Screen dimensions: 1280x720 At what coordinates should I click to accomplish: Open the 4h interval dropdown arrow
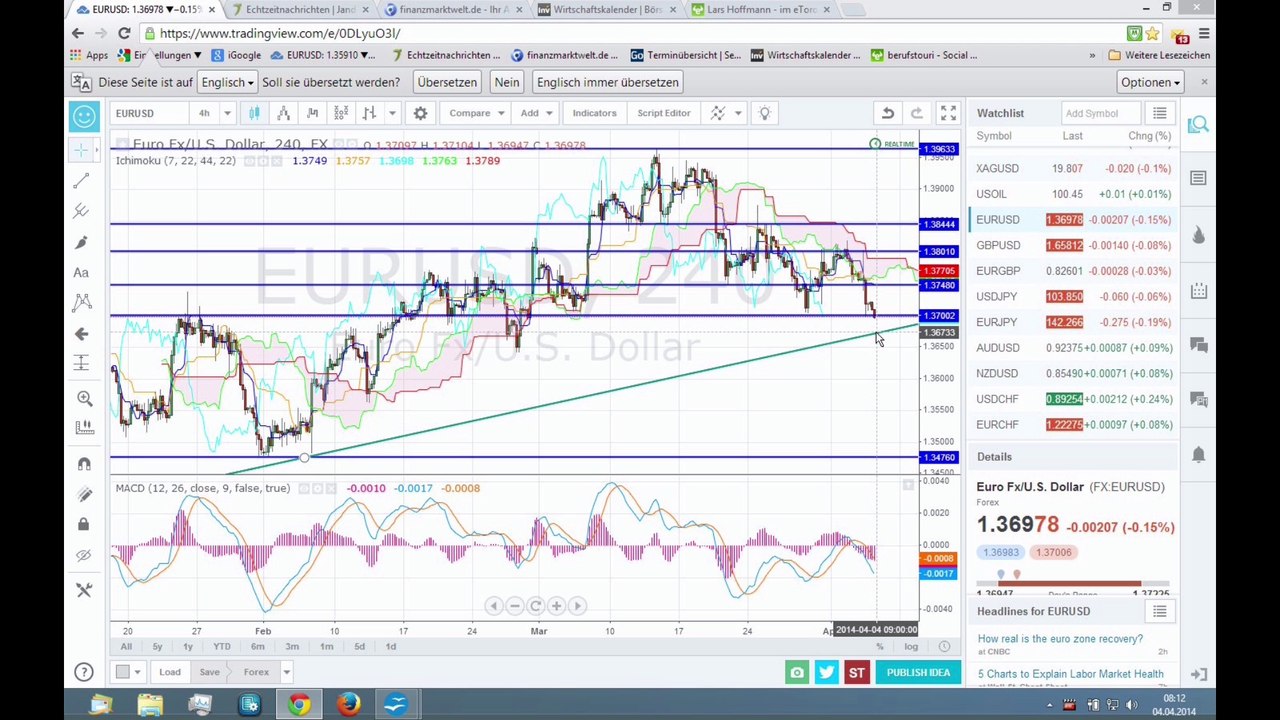(x=227, y=113)
